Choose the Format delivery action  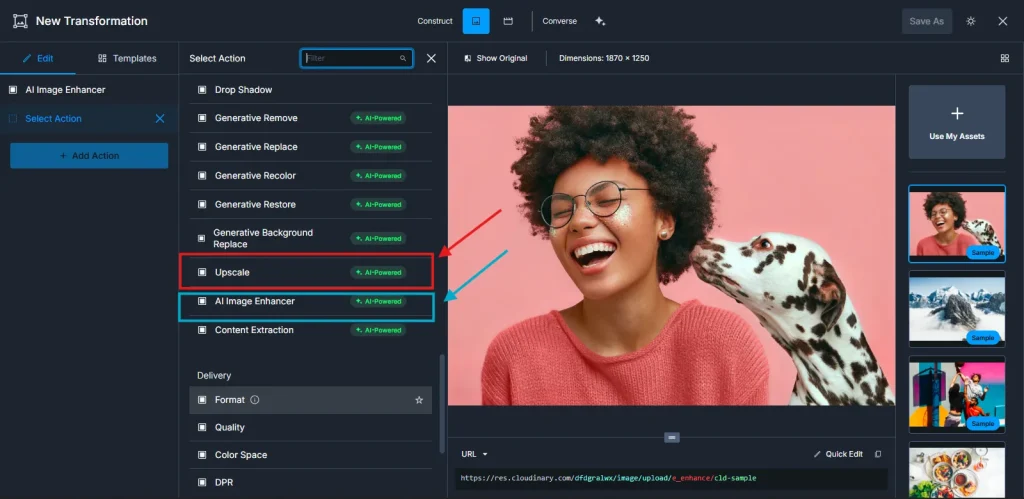coord(310,400)
